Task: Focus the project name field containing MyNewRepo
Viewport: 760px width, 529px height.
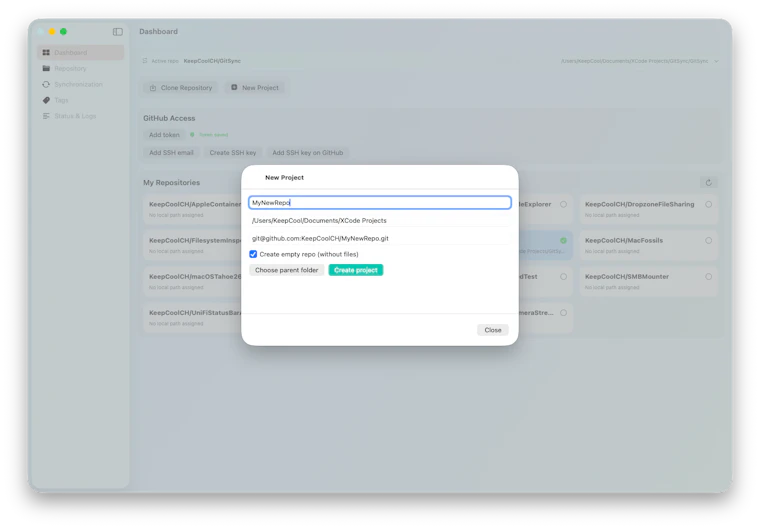Action: pyautogui.click(x=380, y=203)
